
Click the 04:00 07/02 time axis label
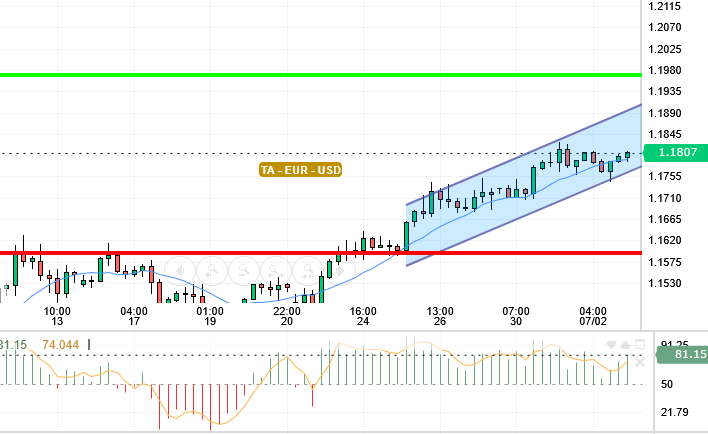(593, 316)
